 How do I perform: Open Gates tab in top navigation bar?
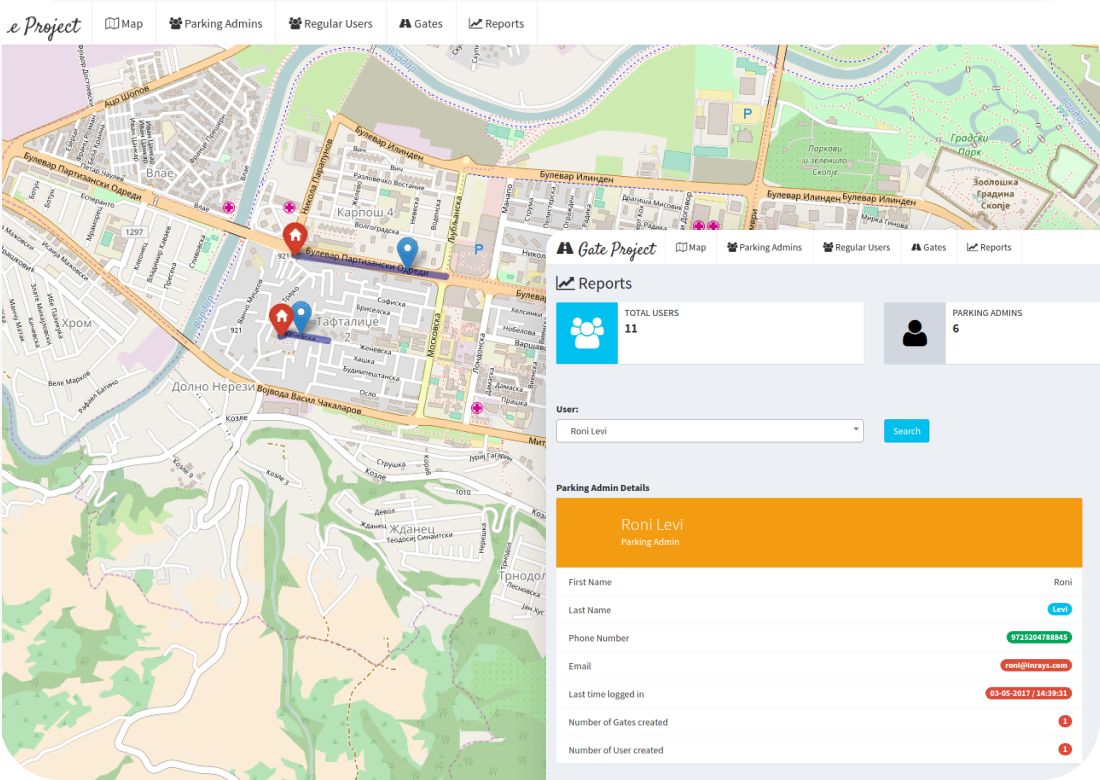(x=420, y=23)
